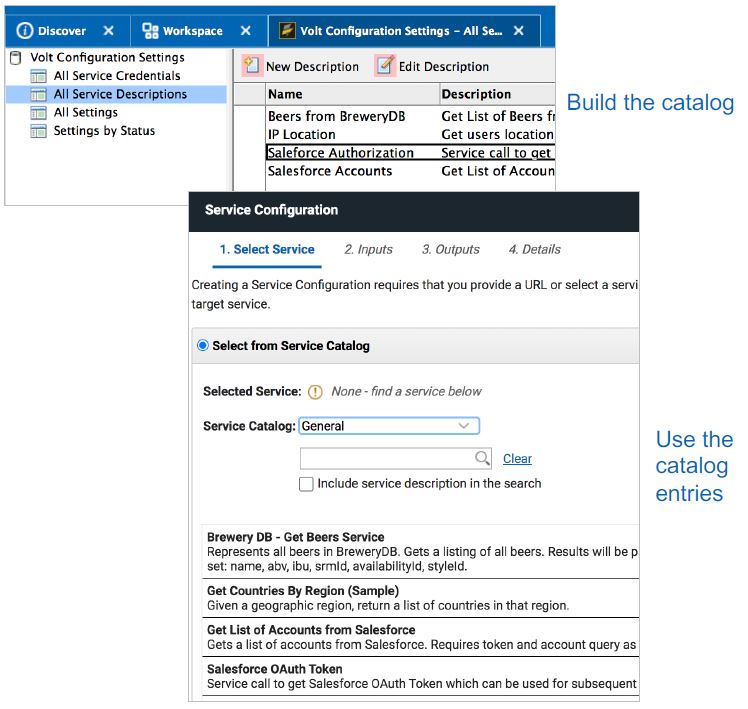Screen dimensions: 748x709
Task: Close the Volt Configuration Settings tab
Action: pos(519,31)
